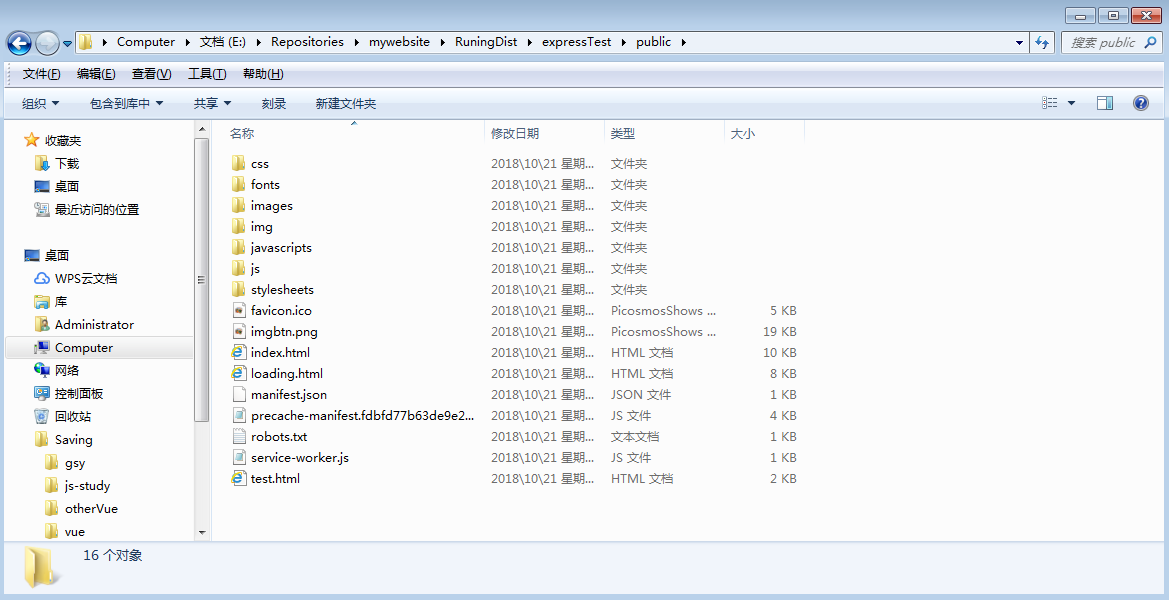Select the manifest.json file icon
The height and width of the screenshot is (600, 1169).
click(239, 394)
